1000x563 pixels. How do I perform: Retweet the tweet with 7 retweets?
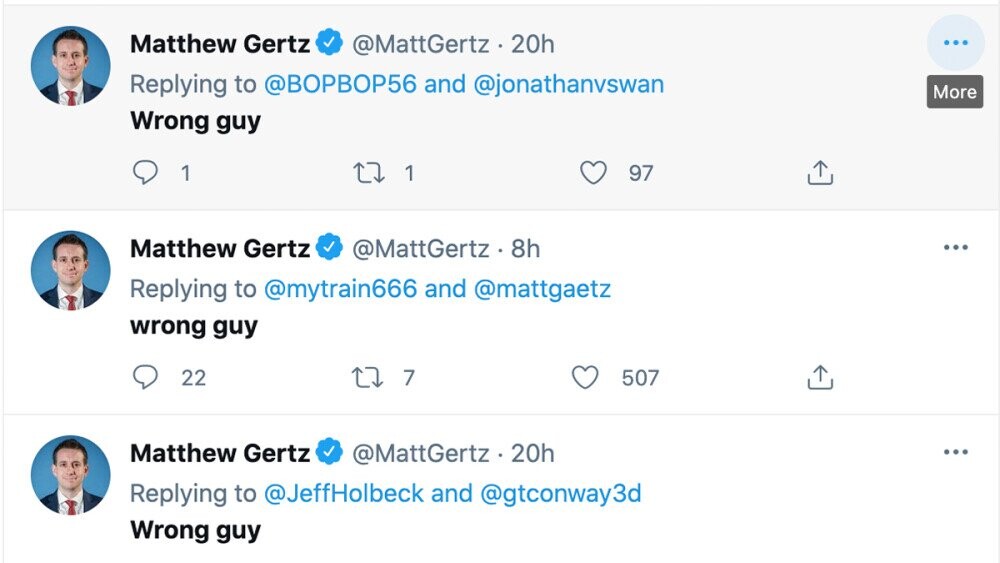368,377
